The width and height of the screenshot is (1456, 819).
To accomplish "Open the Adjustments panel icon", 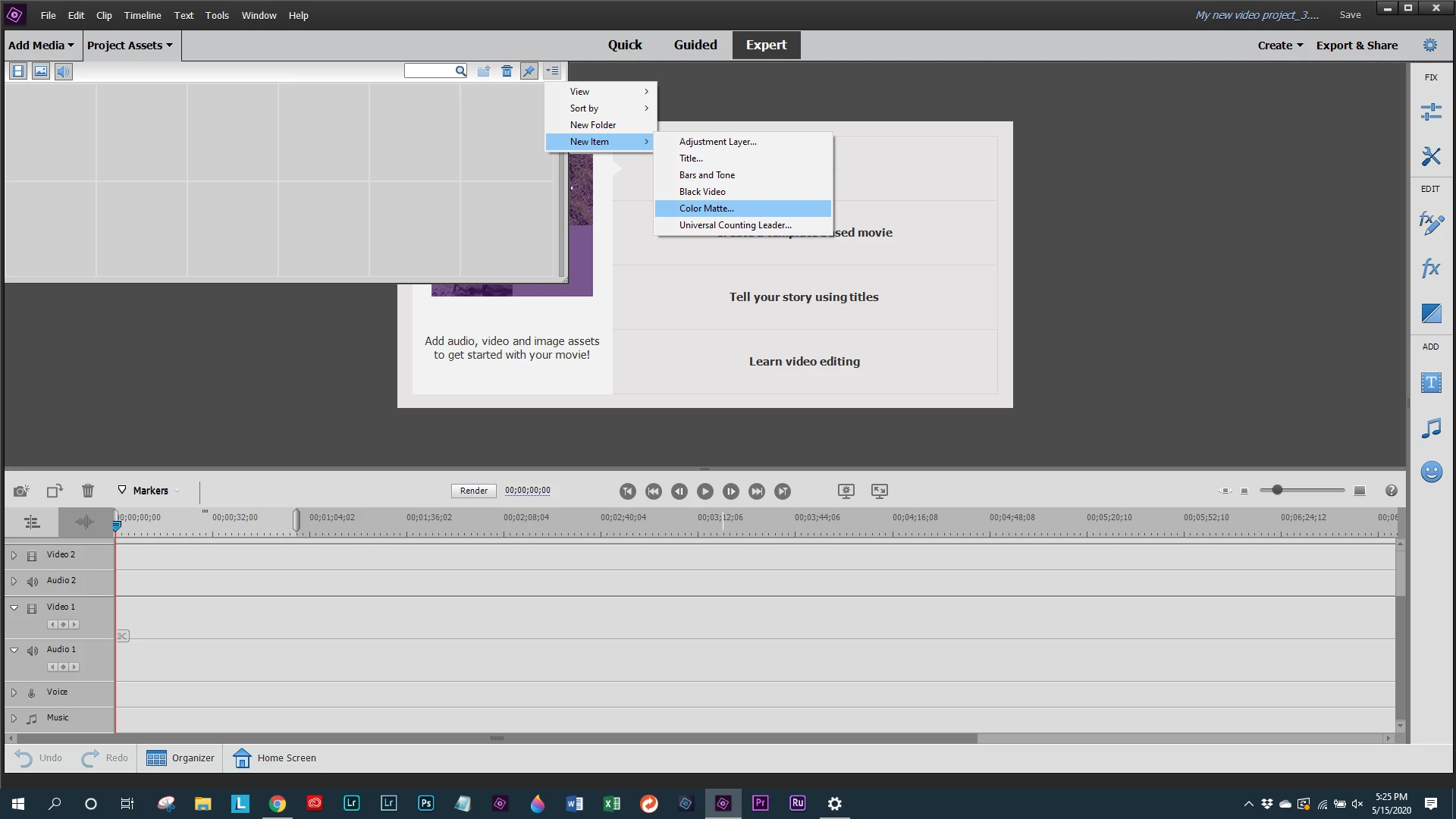I will [x=1430, y=112].
